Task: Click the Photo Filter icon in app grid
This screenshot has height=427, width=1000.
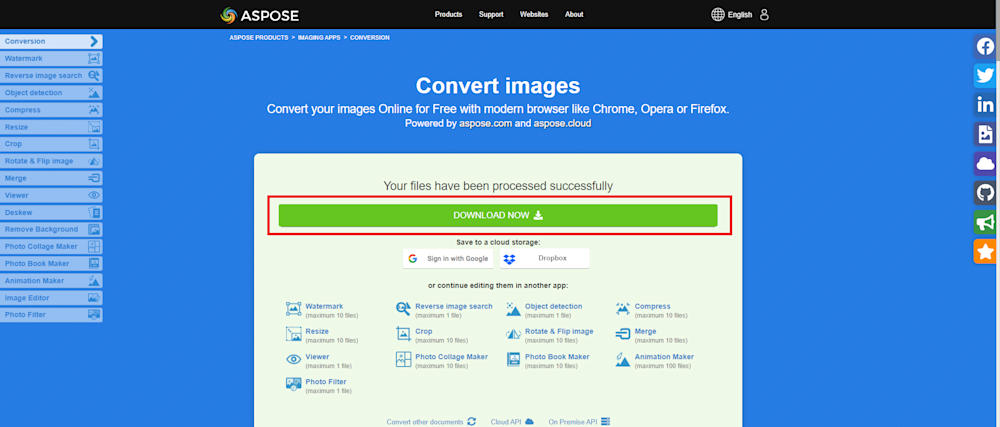Action: (293, 384)
